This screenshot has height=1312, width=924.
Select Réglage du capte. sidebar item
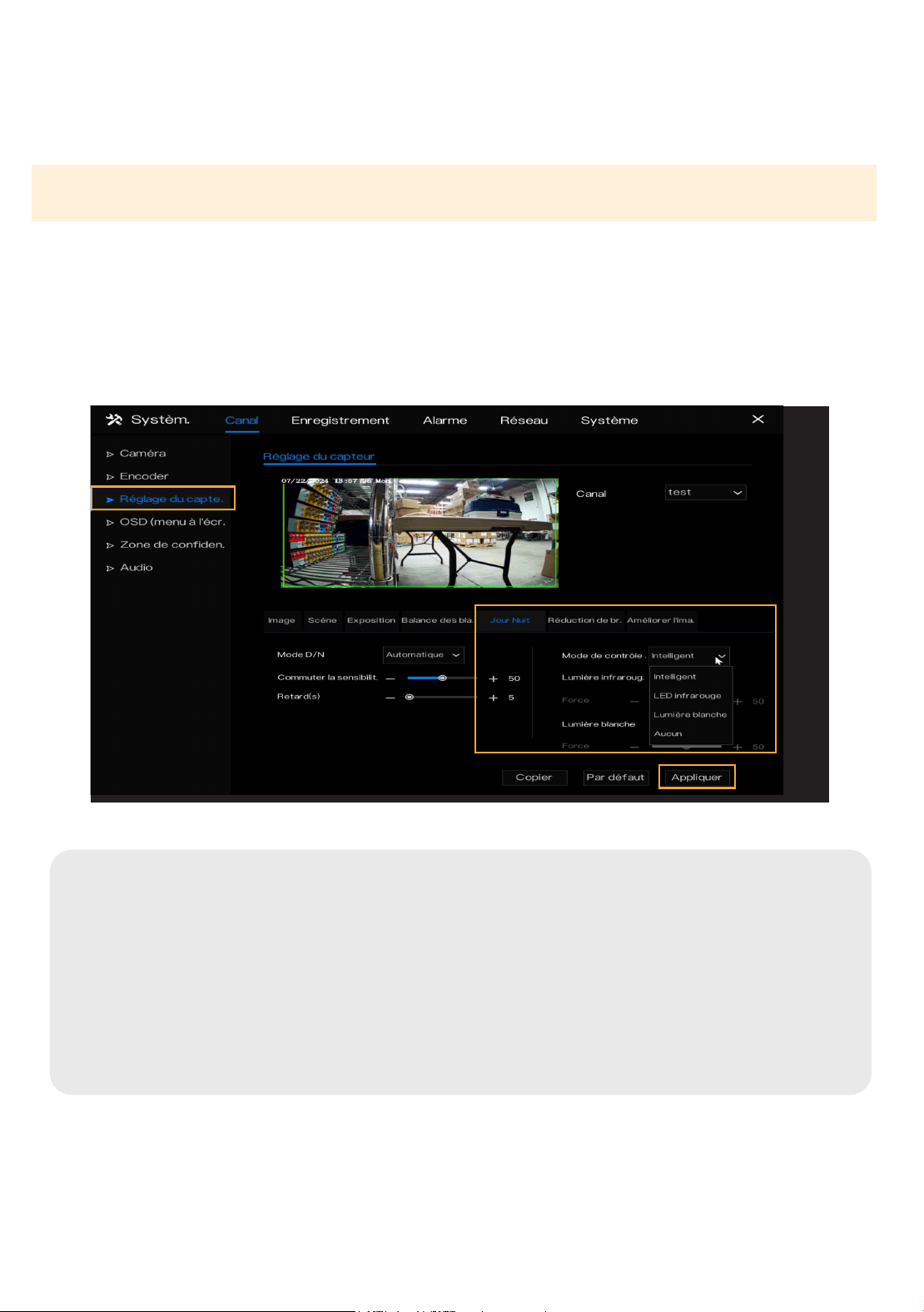163,499
